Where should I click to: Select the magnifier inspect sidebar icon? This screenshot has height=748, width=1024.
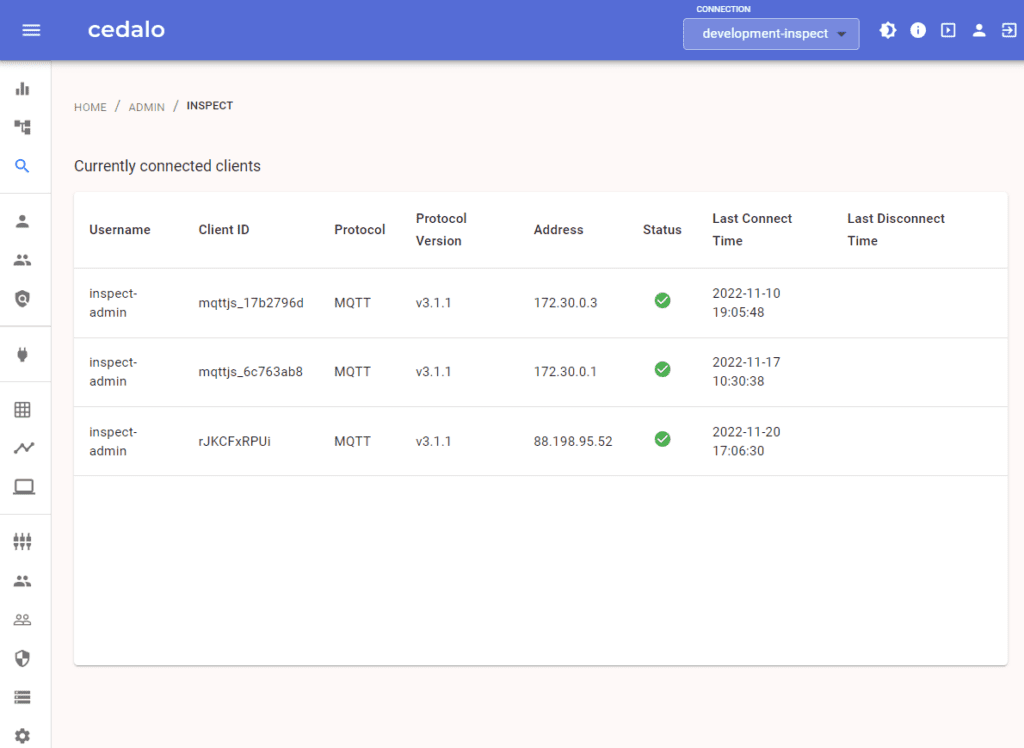point(22,166)
